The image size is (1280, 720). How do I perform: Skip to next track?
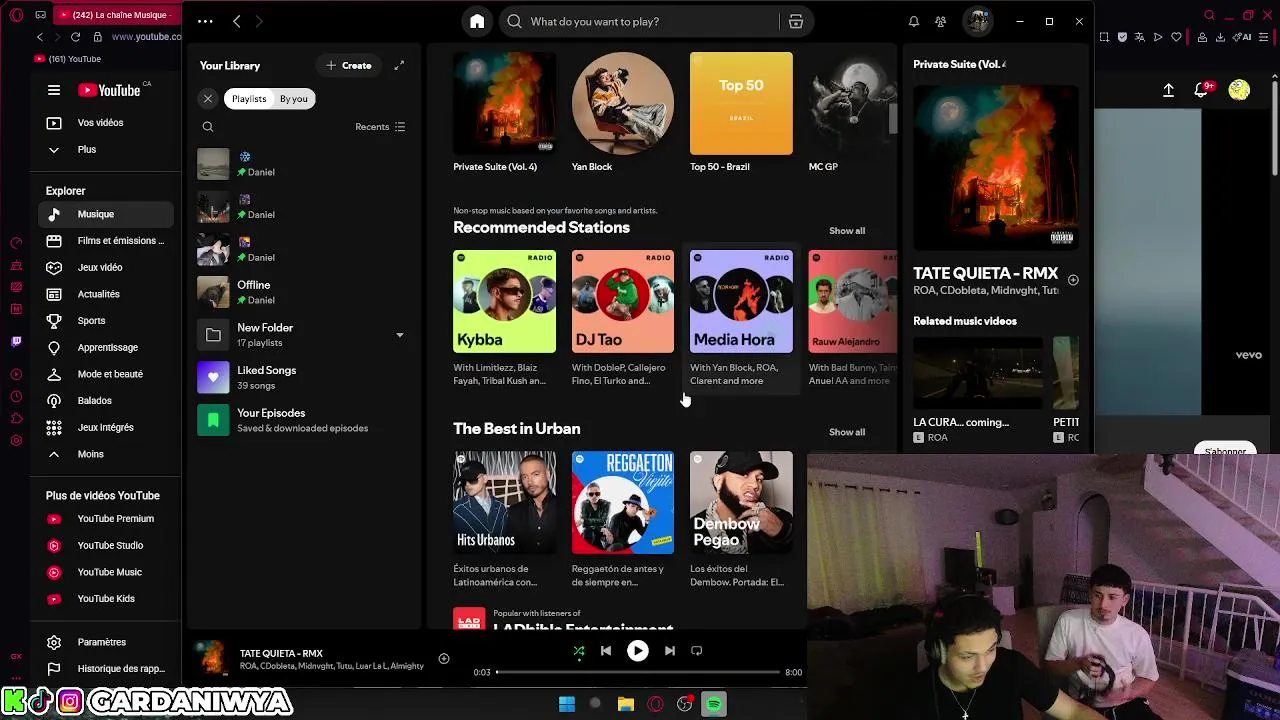670,651
